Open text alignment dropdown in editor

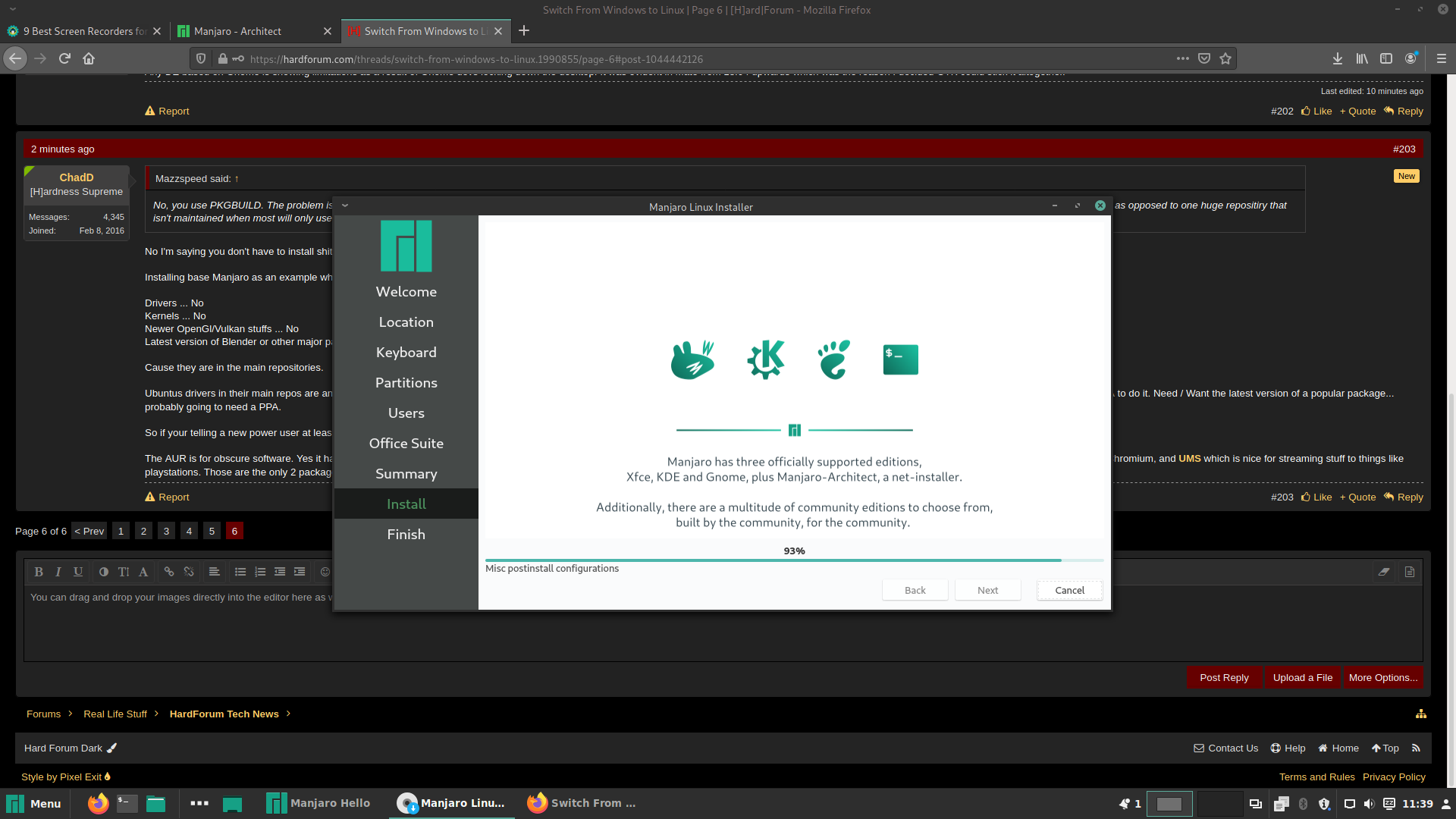click(215, 572)
